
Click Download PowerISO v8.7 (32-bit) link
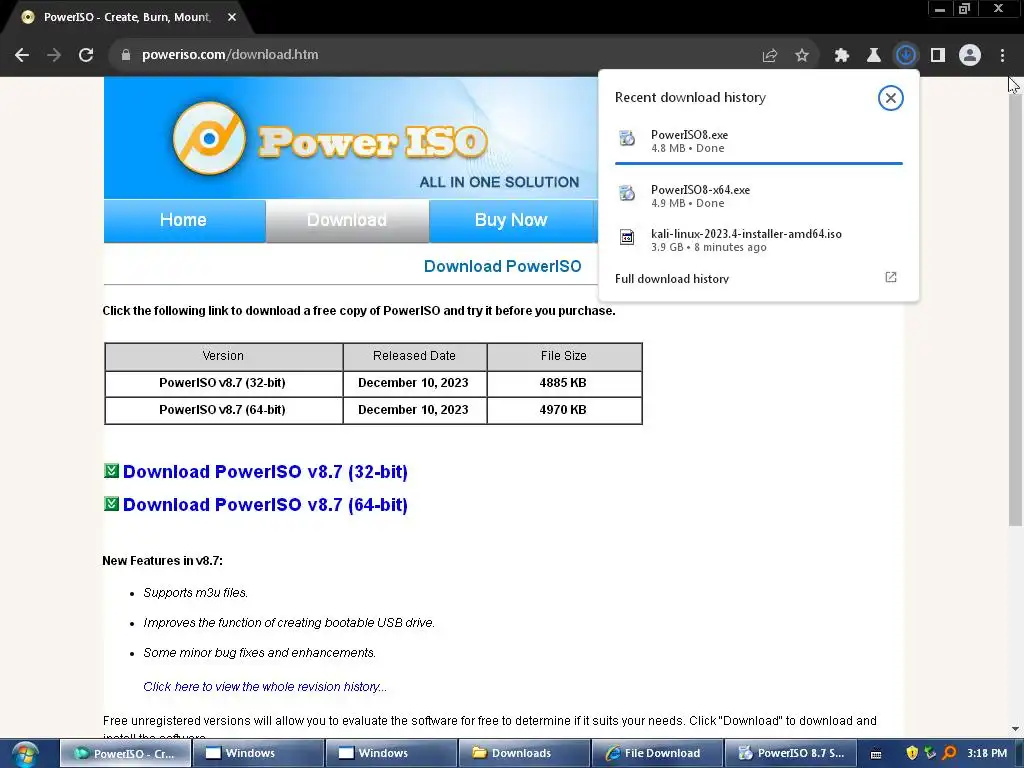click(265, 472)
